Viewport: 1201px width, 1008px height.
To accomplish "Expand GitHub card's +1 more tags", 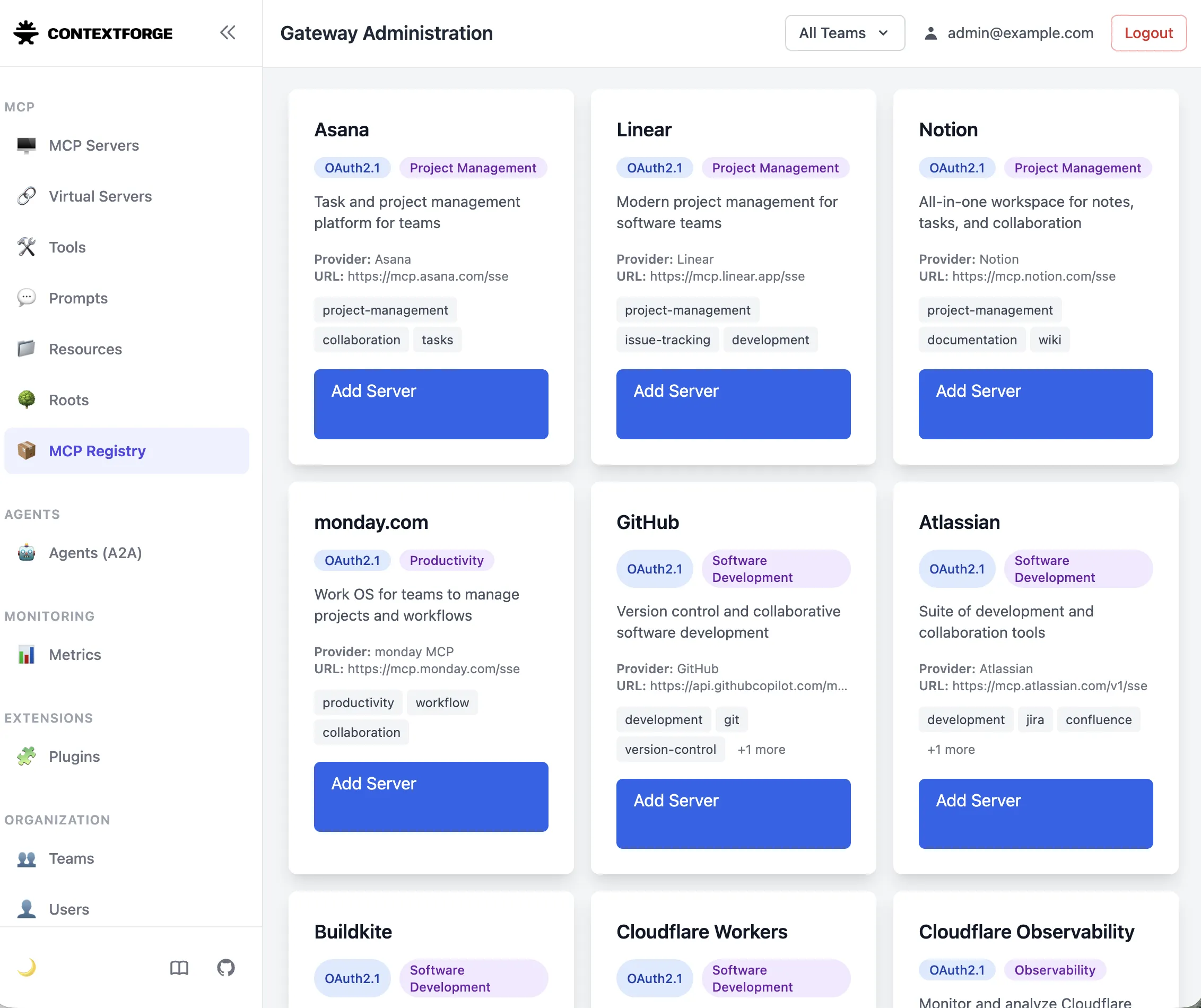I will coord(761,750).
